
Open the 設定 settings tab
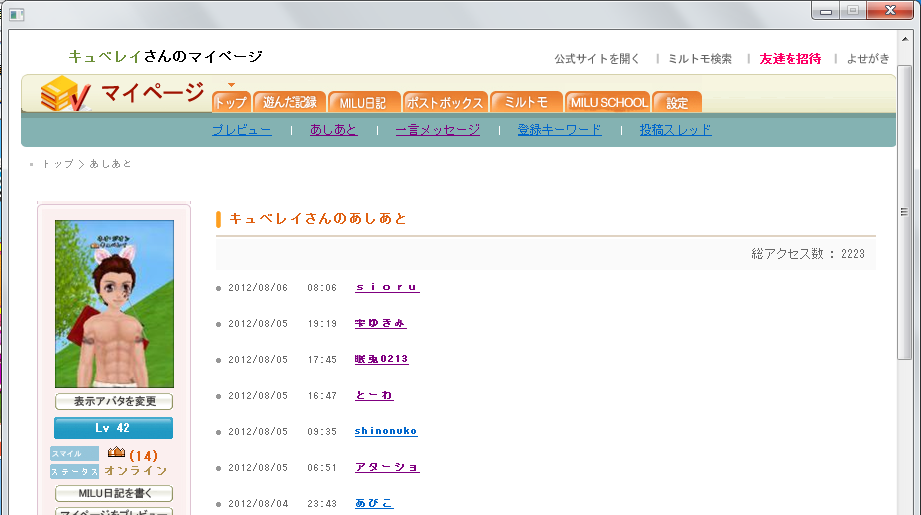coord(677,102)
